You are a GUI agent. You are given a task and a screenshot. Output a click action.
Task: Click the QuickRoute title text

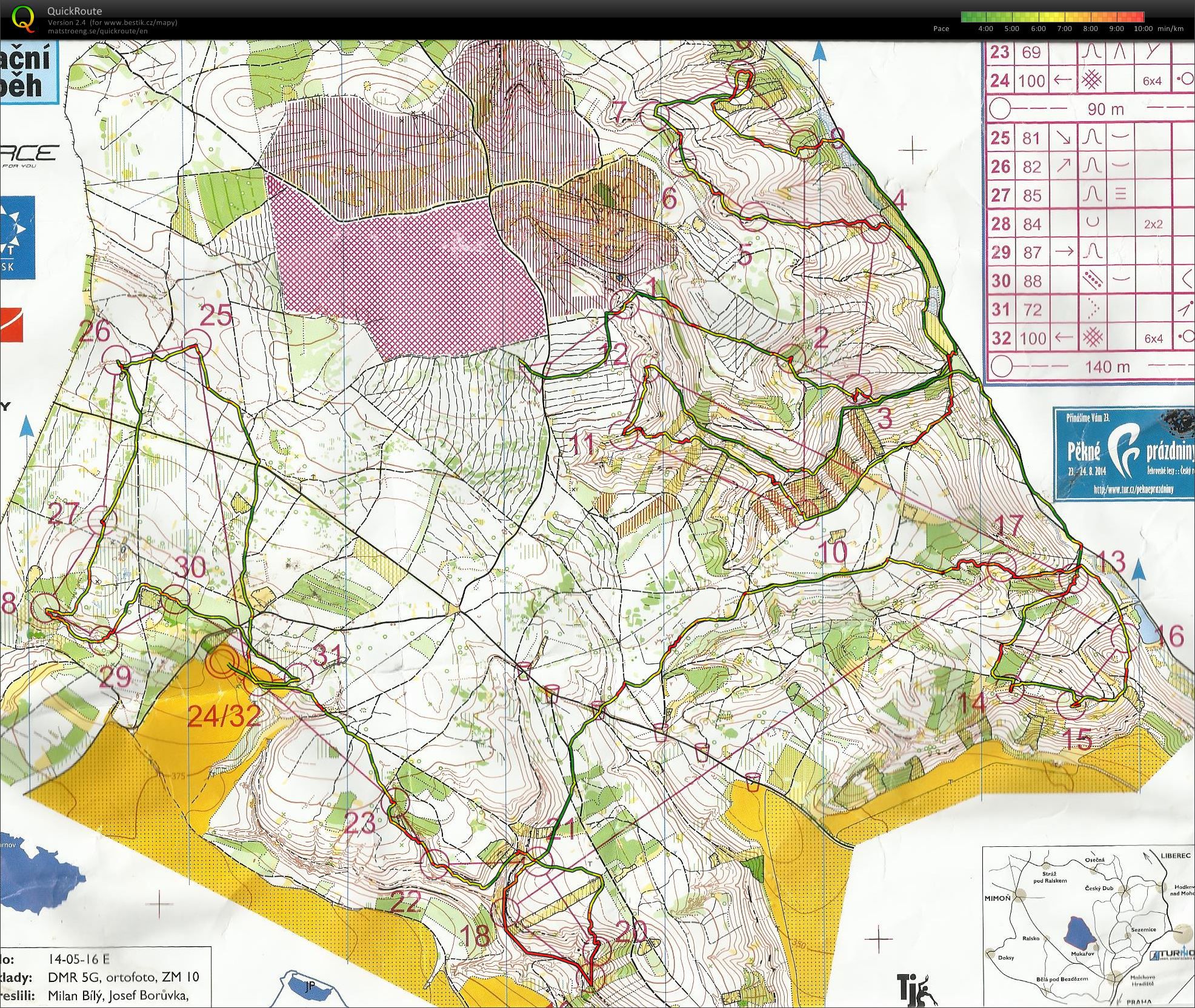click(75, 11)
